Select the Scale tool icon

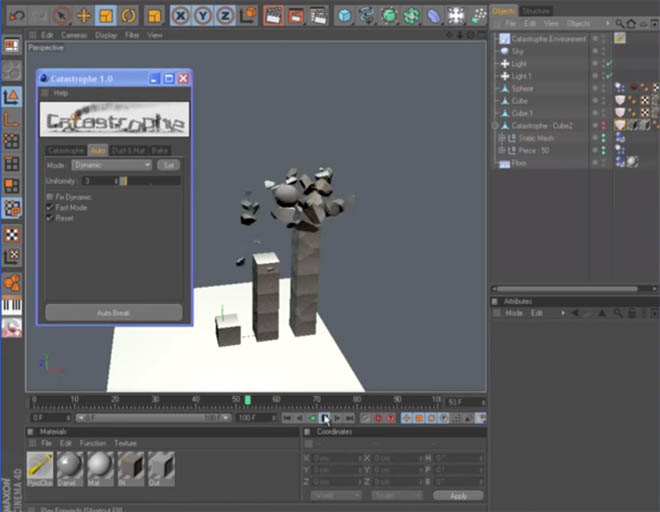click(x=106, y=16)
